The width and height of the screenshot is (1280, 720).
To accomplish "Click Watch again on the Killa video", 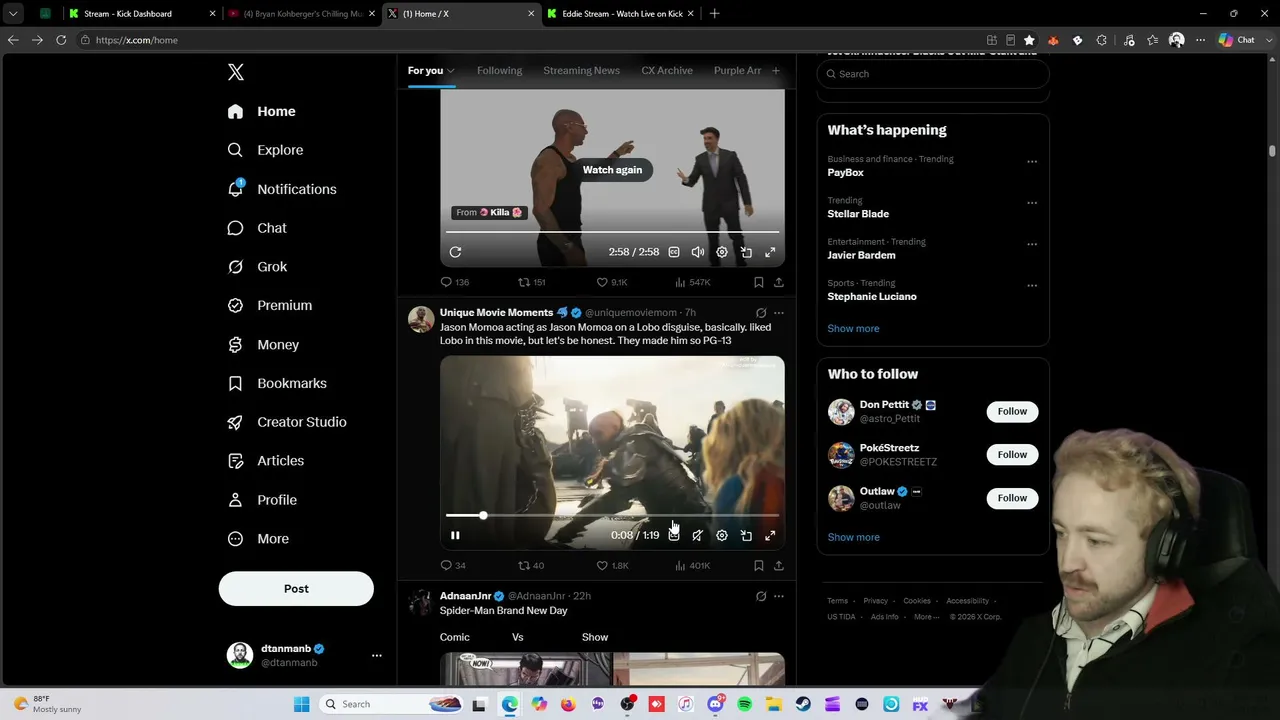I will 612,170.
